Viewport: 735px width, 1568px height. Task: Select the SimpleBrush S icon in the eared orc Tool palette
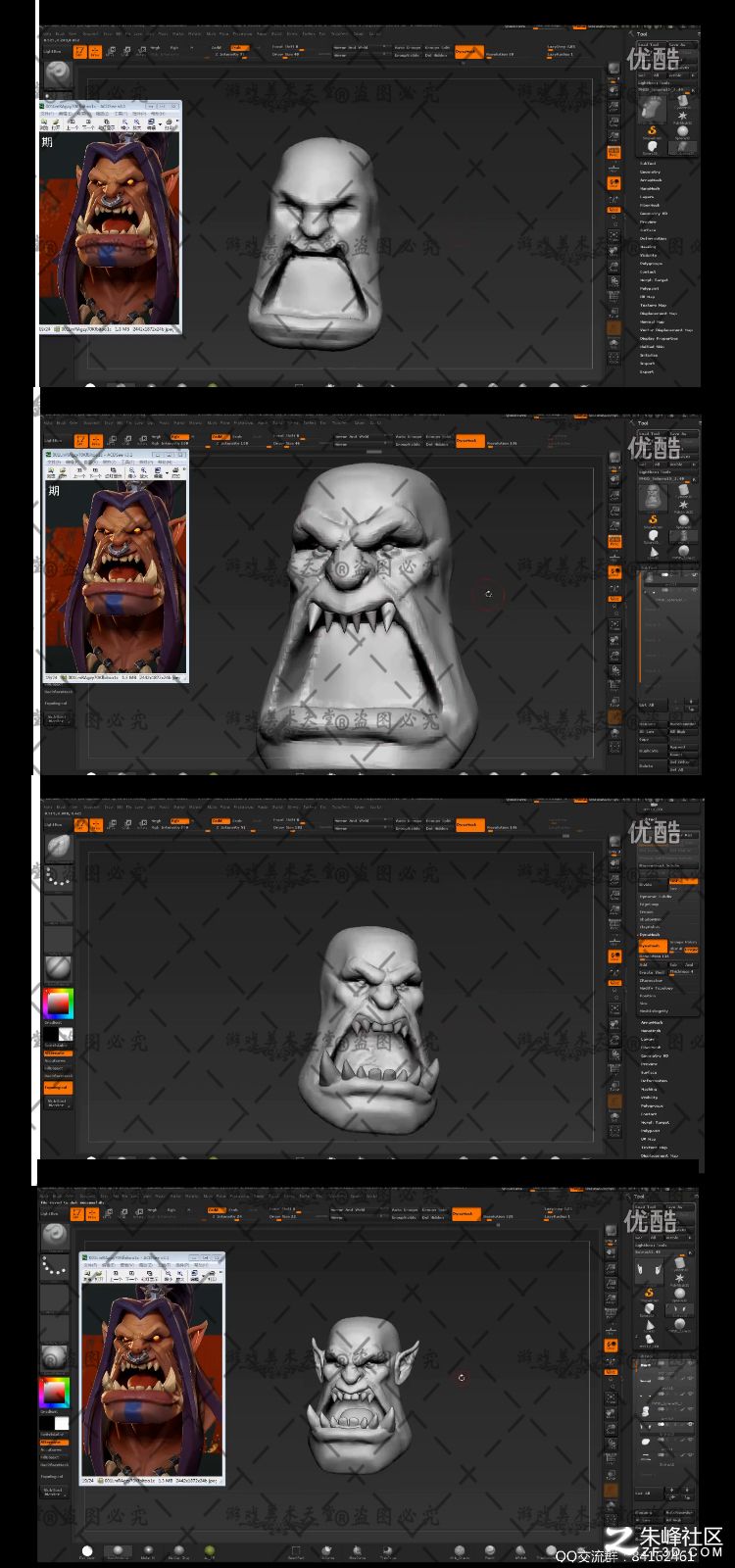tap(649, 1294)
